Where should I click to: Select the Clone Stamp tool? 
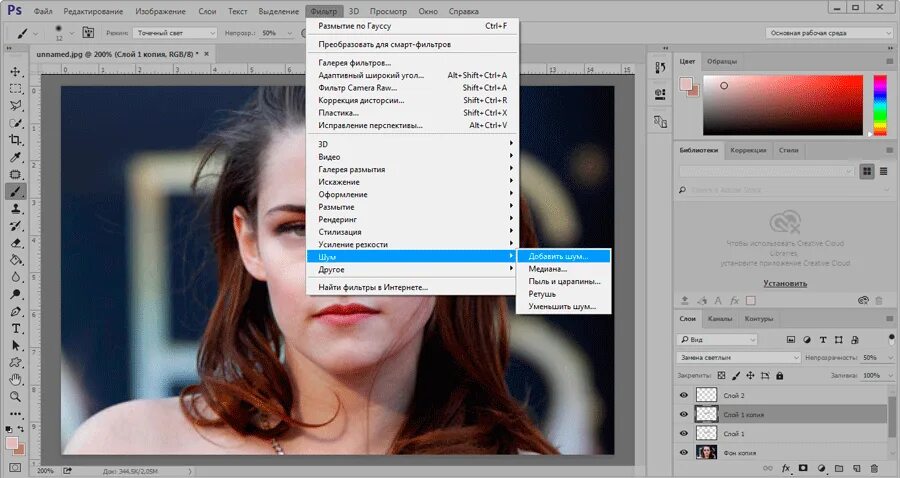(15, 209)
